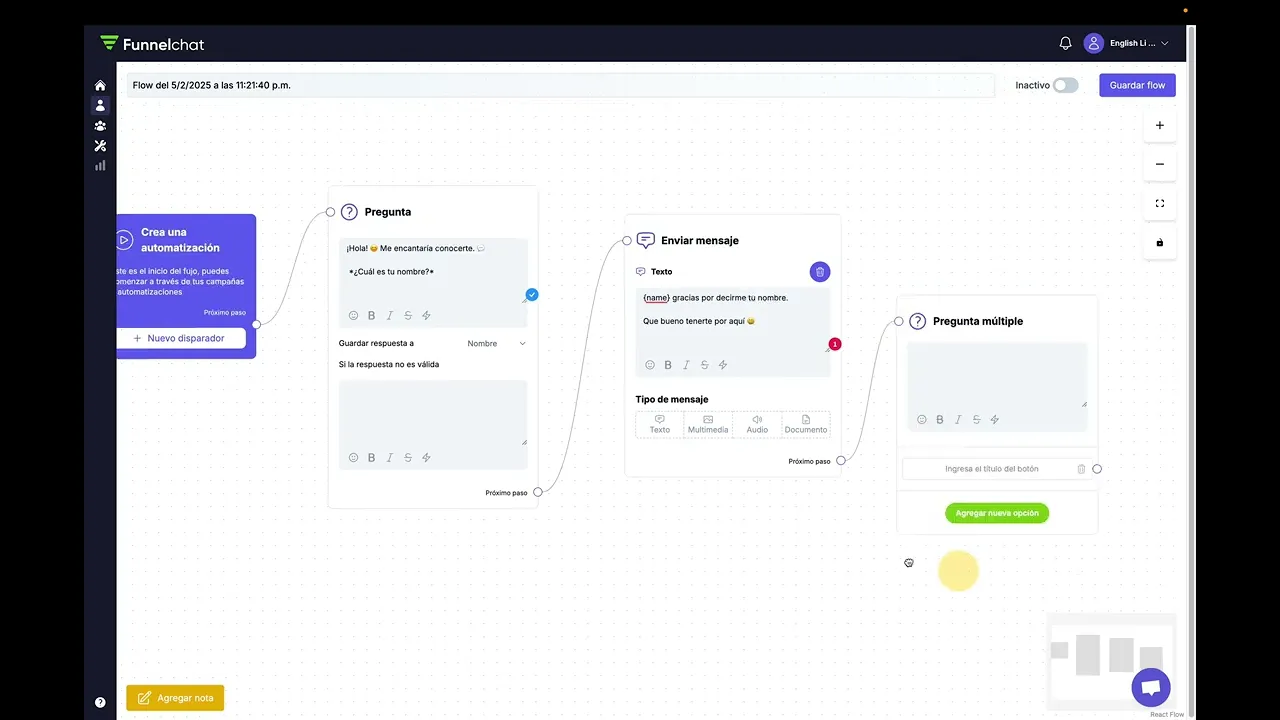
Task: Click the red error badge on Enviar mensaje
Action: [835, 344]
